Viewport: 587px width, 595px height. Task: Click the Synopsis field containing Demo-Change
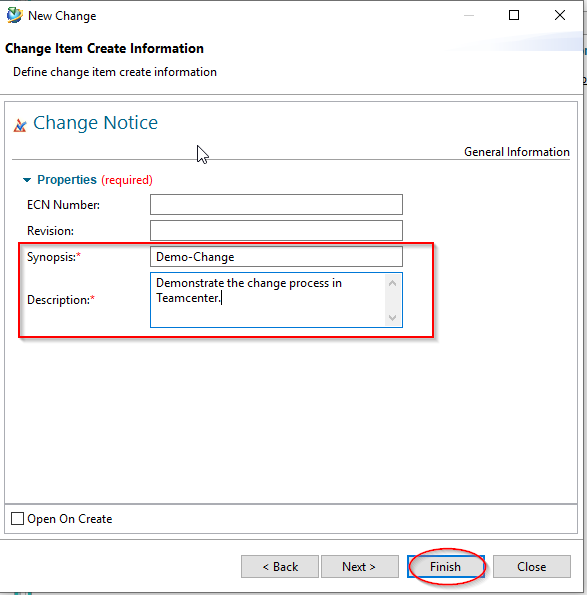coord(276,257)
